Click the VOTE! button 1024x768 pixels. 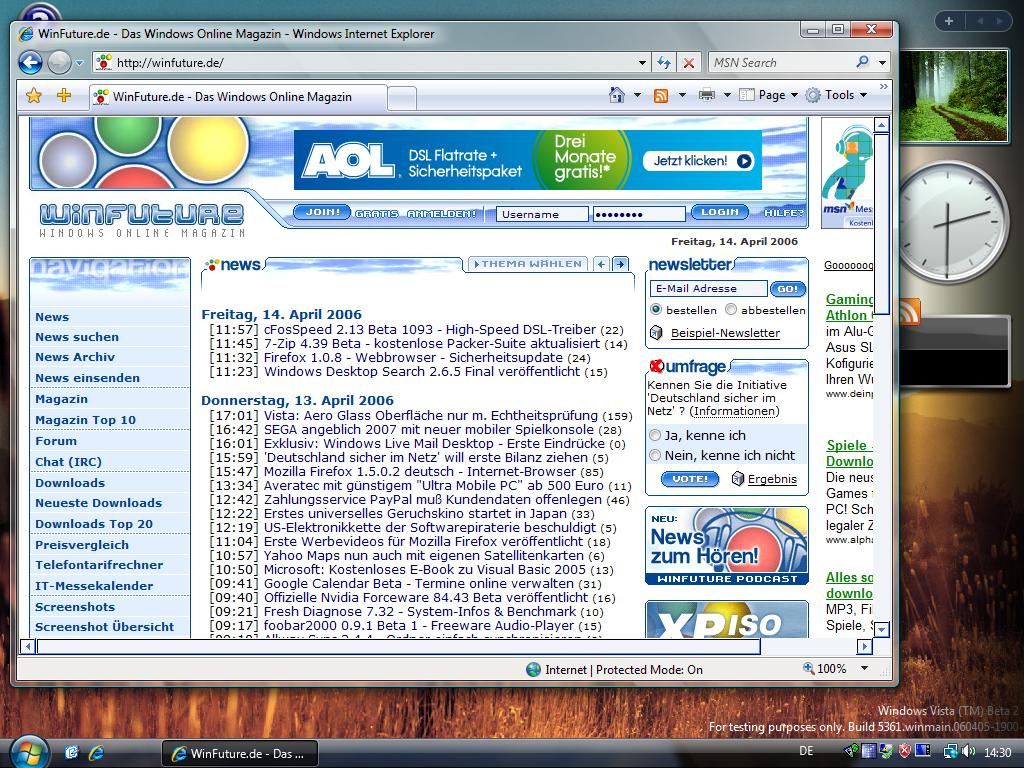click(690, 479)
